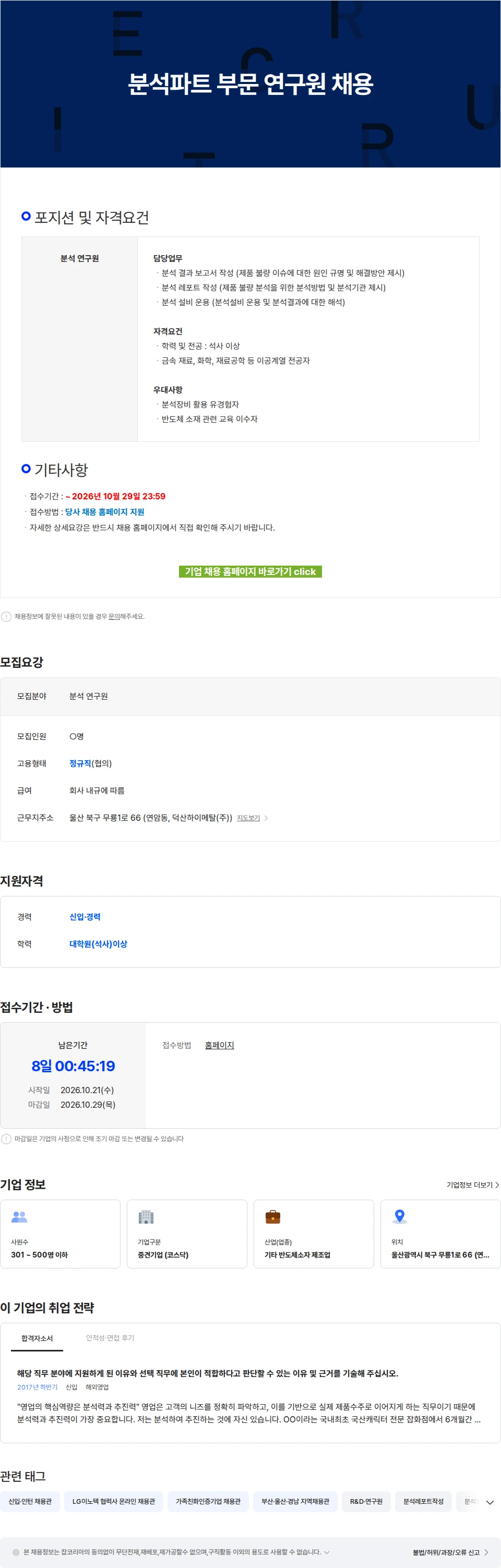This screenshot has width=501, height=1568.
Task: Click the info icon beside 채용정보 notice
Action: (x=6, y=617)
